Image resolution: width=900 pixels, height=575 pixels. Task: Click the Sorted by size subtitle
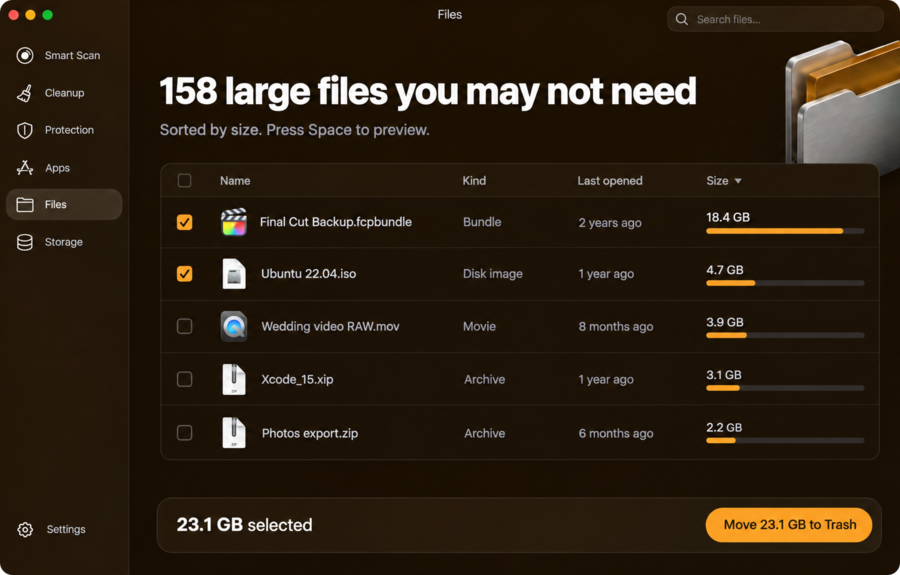click(x=294, y=130)
